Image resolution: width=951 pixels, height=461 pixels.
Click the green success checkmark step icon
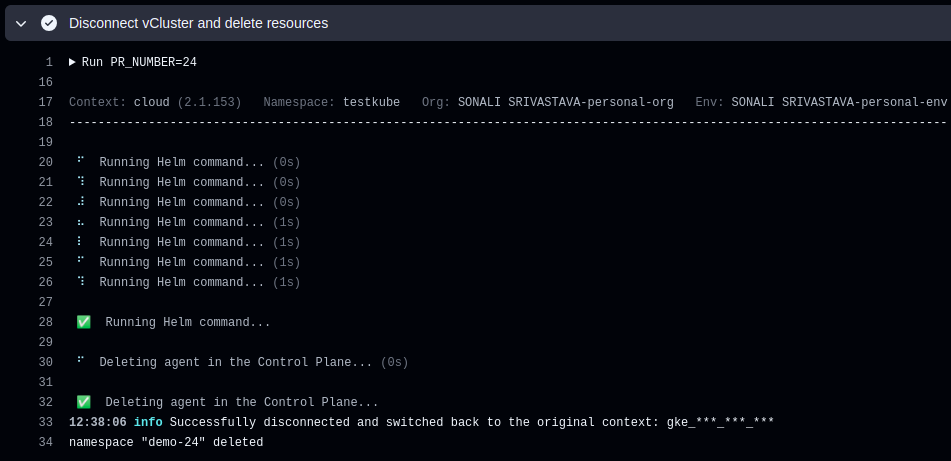[49, 23]
